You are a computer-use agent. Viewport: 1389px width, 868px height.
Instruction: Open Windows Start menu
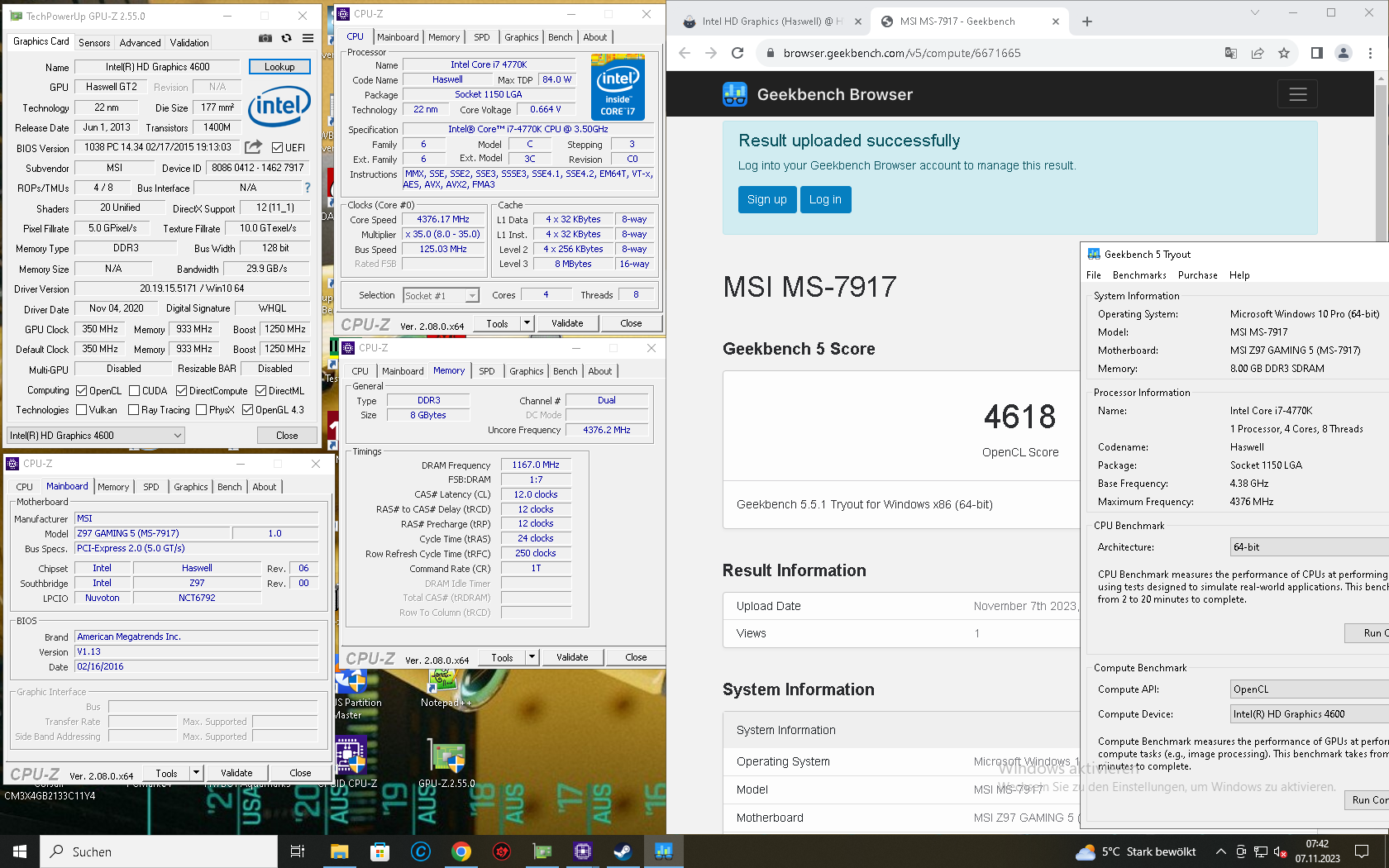(20, 851)
